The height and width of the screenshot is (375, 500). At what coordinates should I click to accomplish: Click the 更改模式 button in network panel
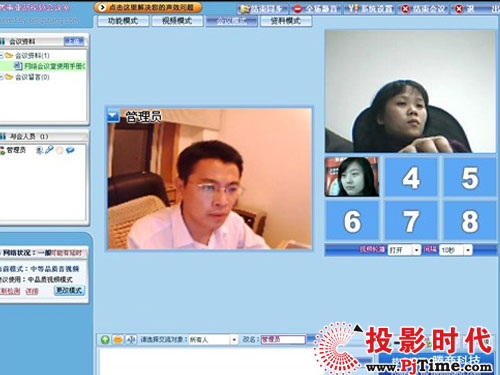tap(69, 290)
